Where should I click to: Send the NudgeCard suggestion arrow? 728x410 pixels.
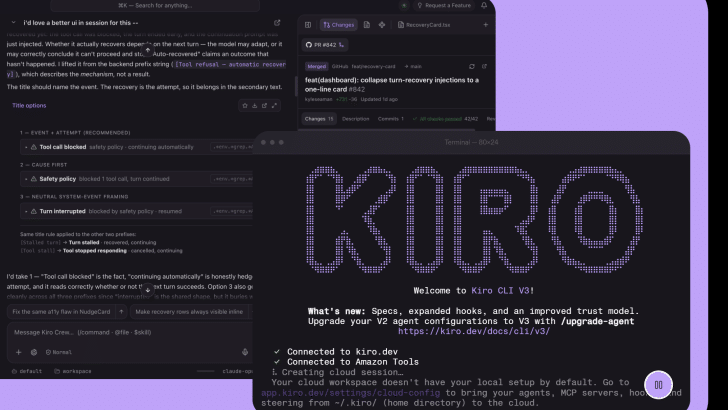click(x=121, y=312)
